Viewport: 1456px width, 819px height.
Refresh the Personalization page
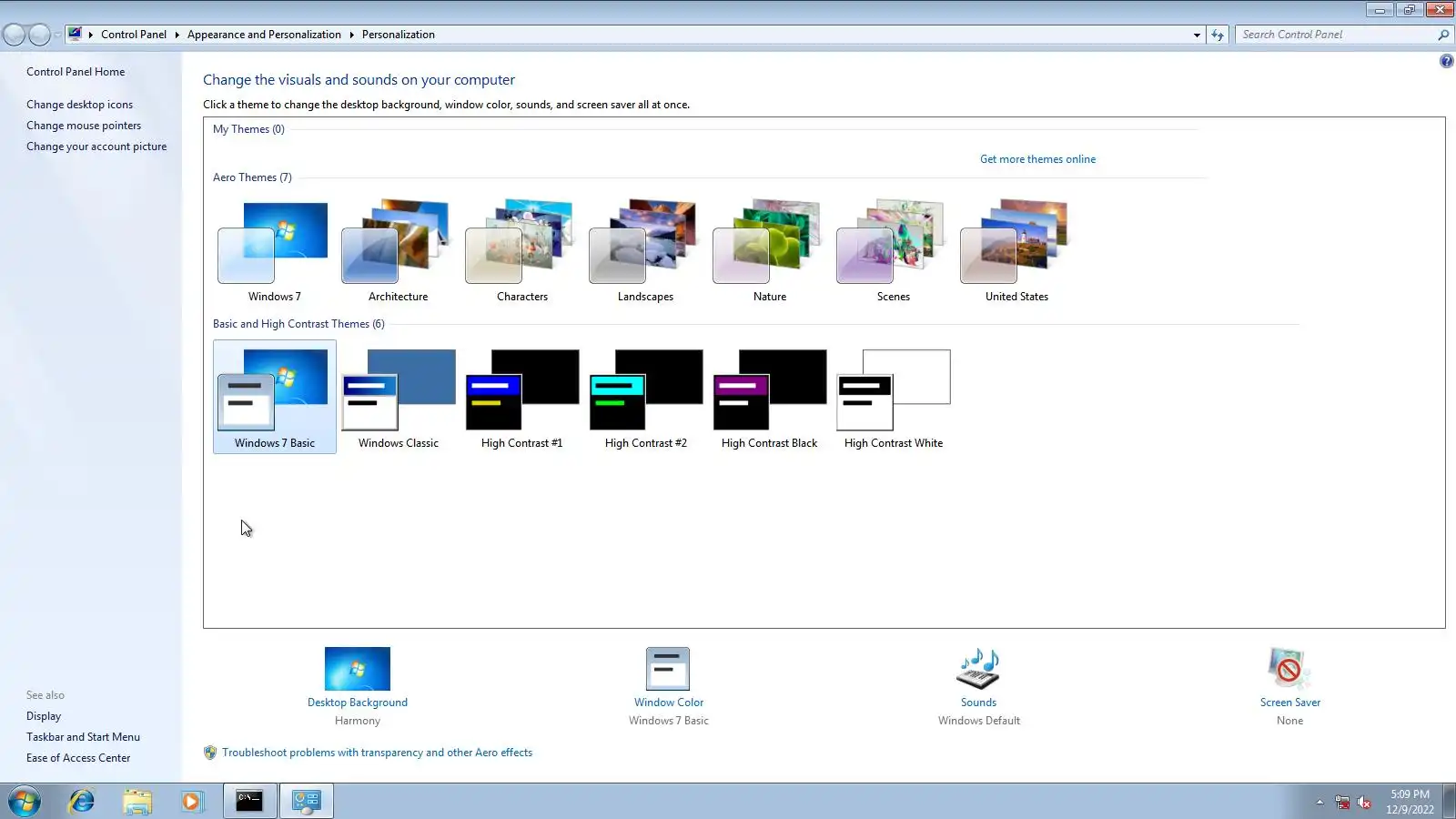coord(1218,35)
